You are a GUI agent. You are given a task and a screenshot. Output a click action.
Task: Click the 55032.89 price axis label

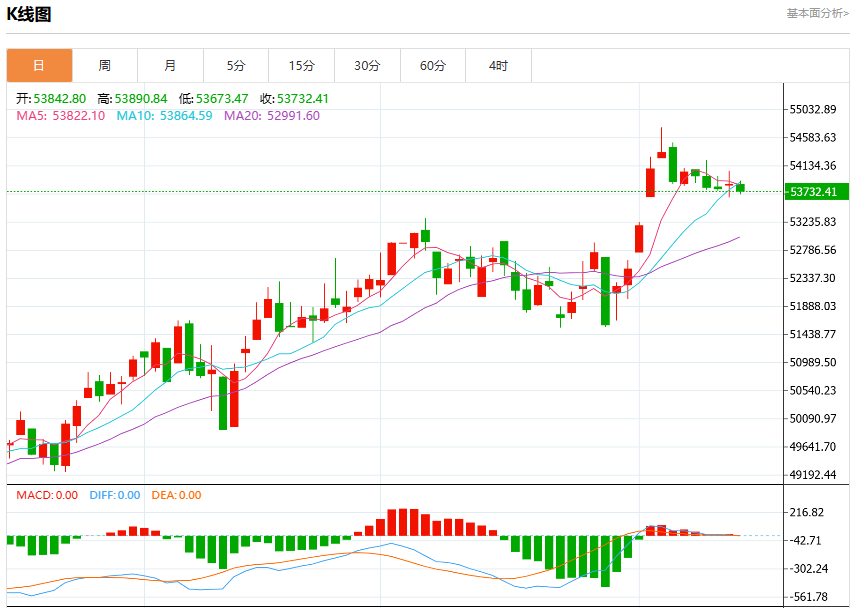[x=813, y=110]
